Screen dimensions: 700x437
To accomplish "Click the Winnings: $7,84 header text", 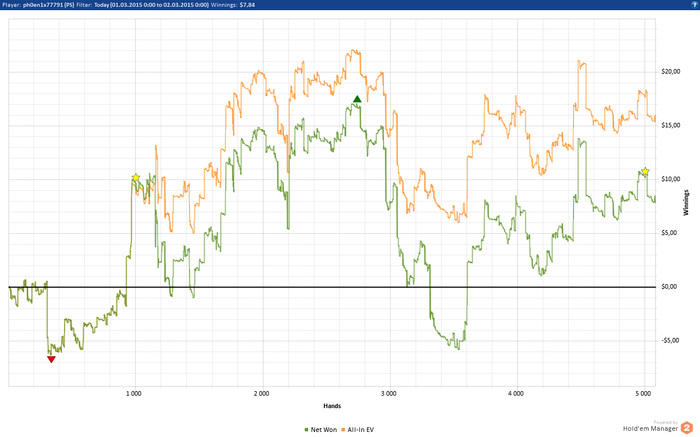I will (x=233, y=5).
